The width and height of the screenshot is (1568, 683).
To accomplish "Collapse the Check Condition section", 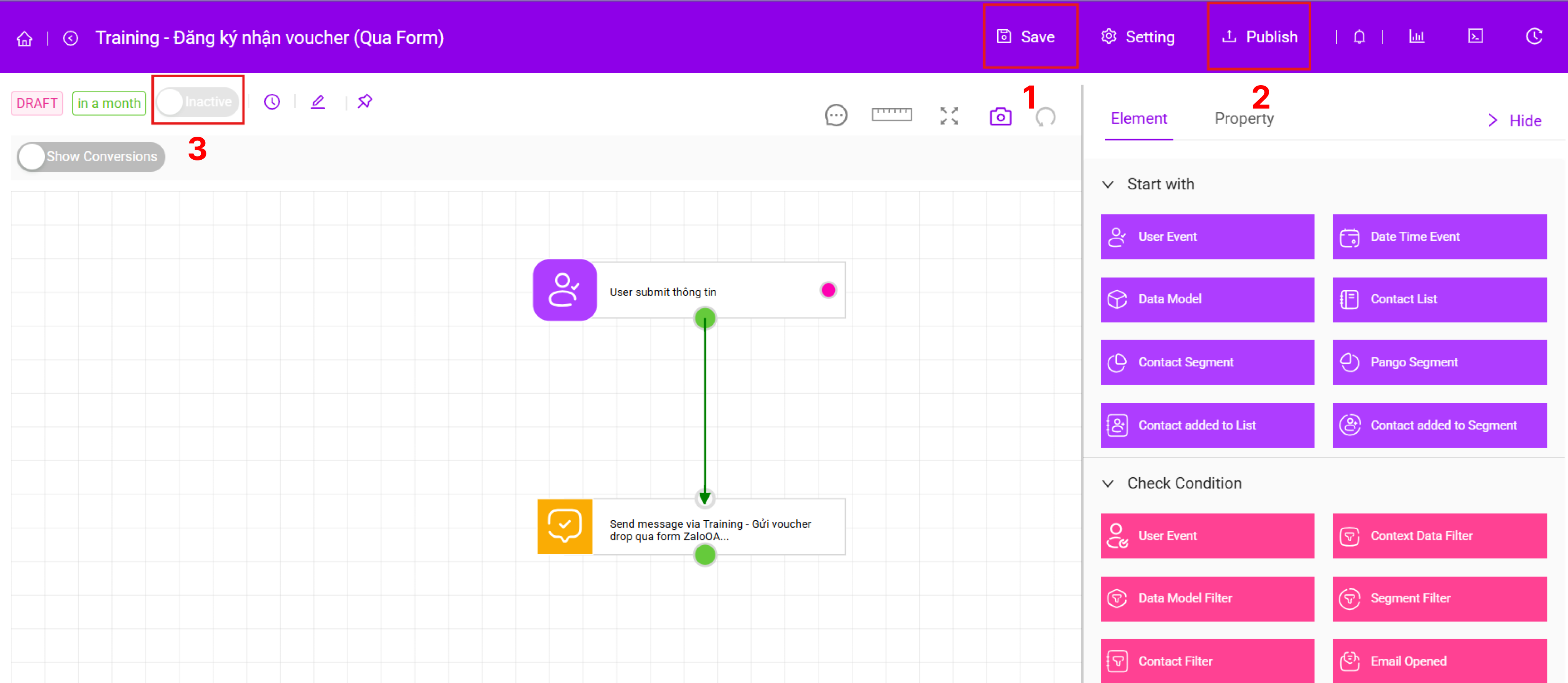I will click(x=1108, y=483).
